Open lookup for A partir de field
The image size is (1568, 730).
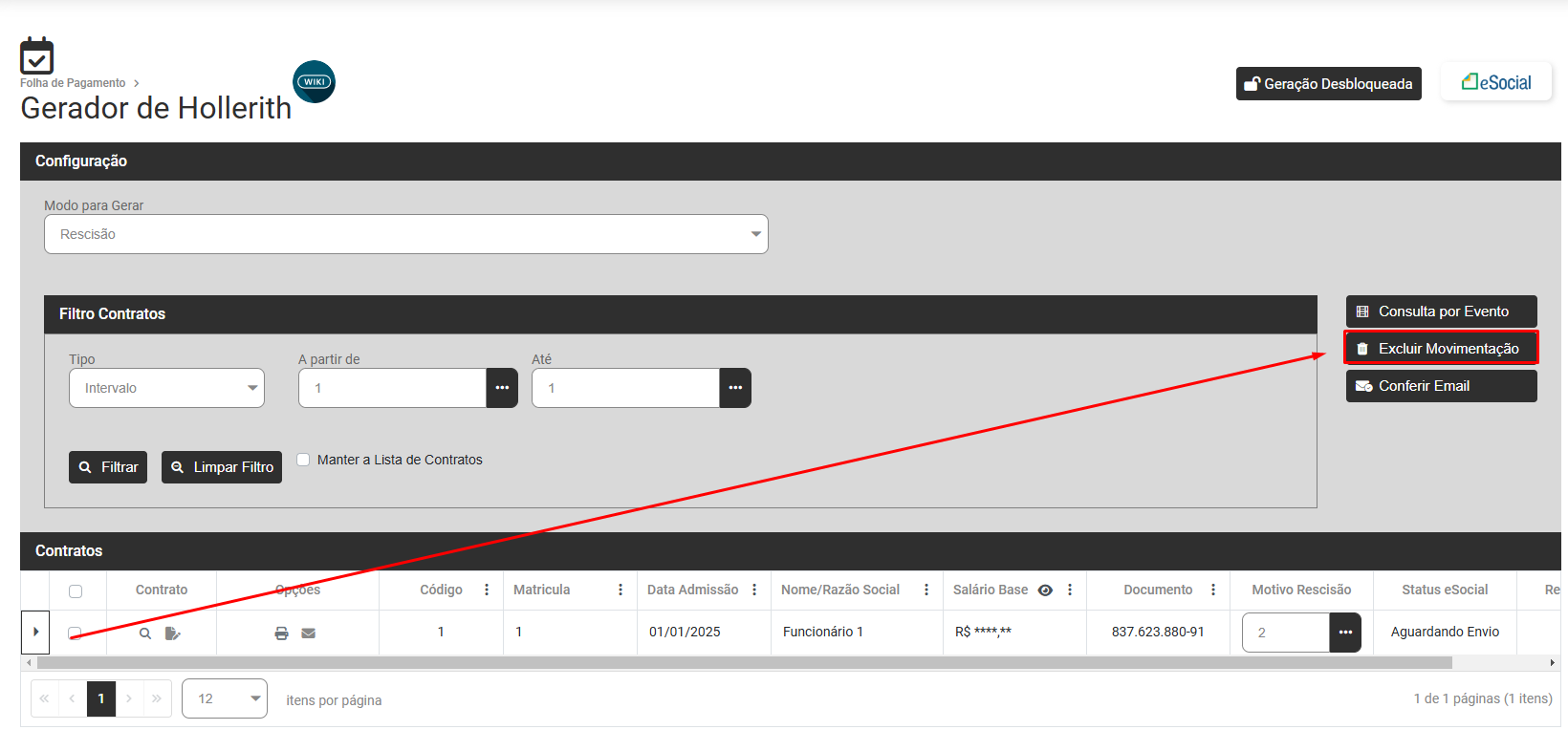tap(502, 388)
